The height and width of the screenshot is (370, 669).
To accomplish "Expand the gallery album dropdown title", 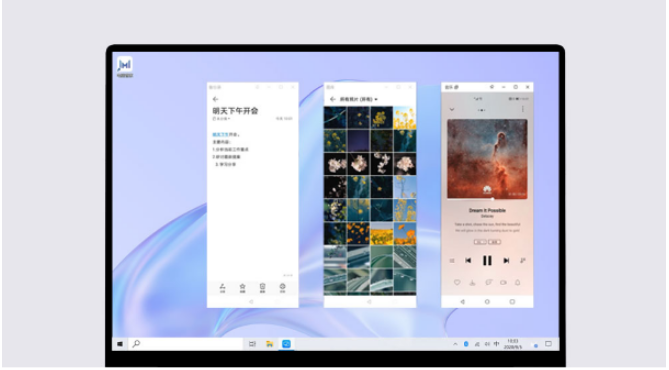I will (359, 99).
